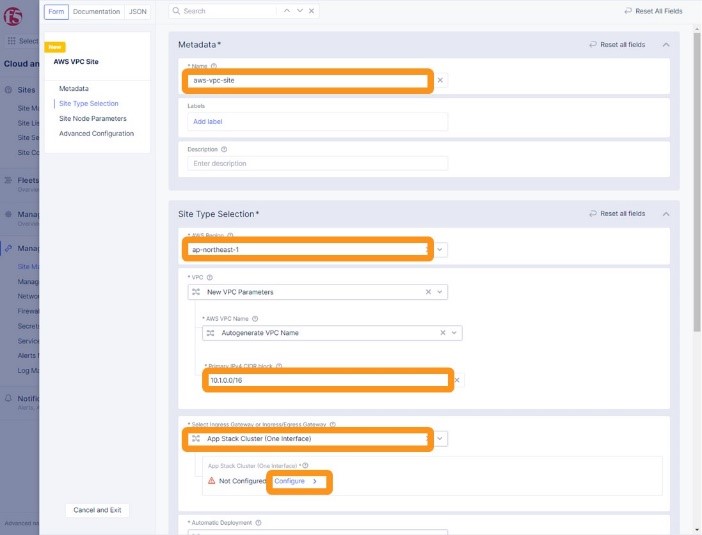Viewport: 702px width, 535px height.
Task: Click the Not Configured warning icon
Action: tap(212, 481)
